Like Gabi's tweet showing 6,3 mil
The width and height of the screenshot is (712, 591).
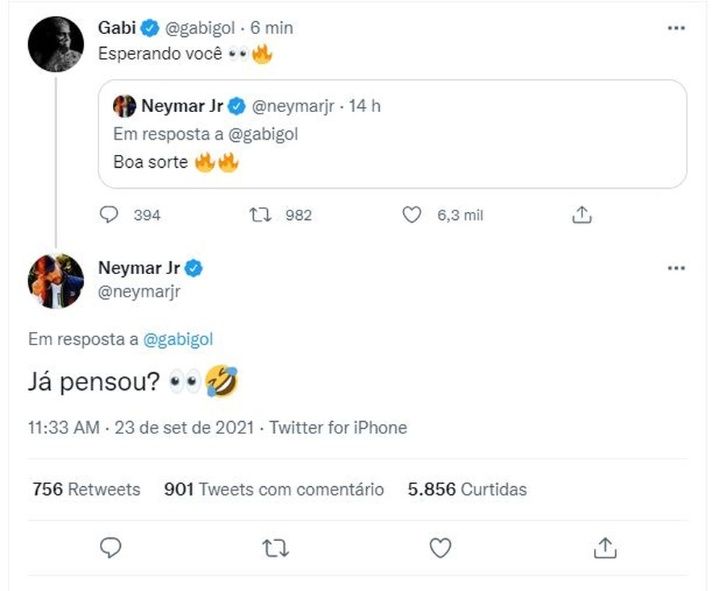pyautogui.click(x=411, y=214)
